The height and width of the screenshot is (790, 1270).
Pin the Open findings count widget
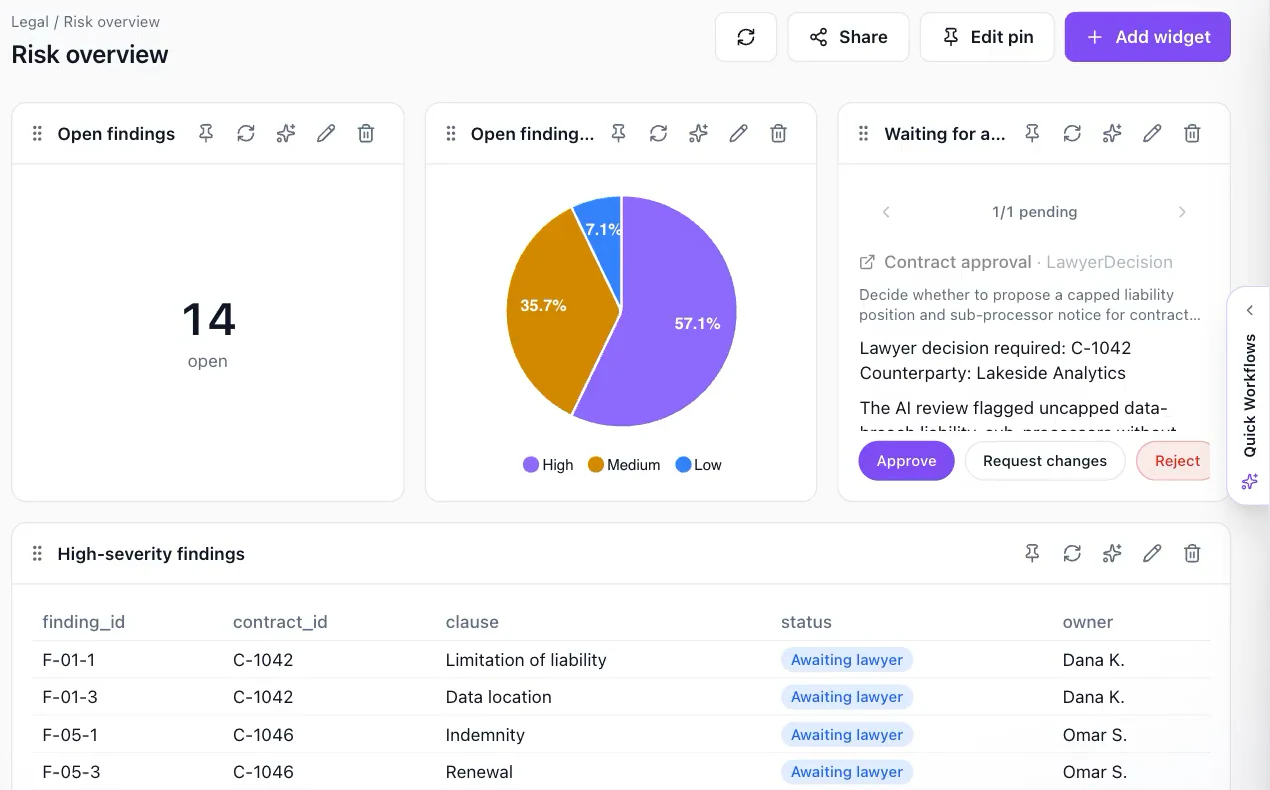206,133
